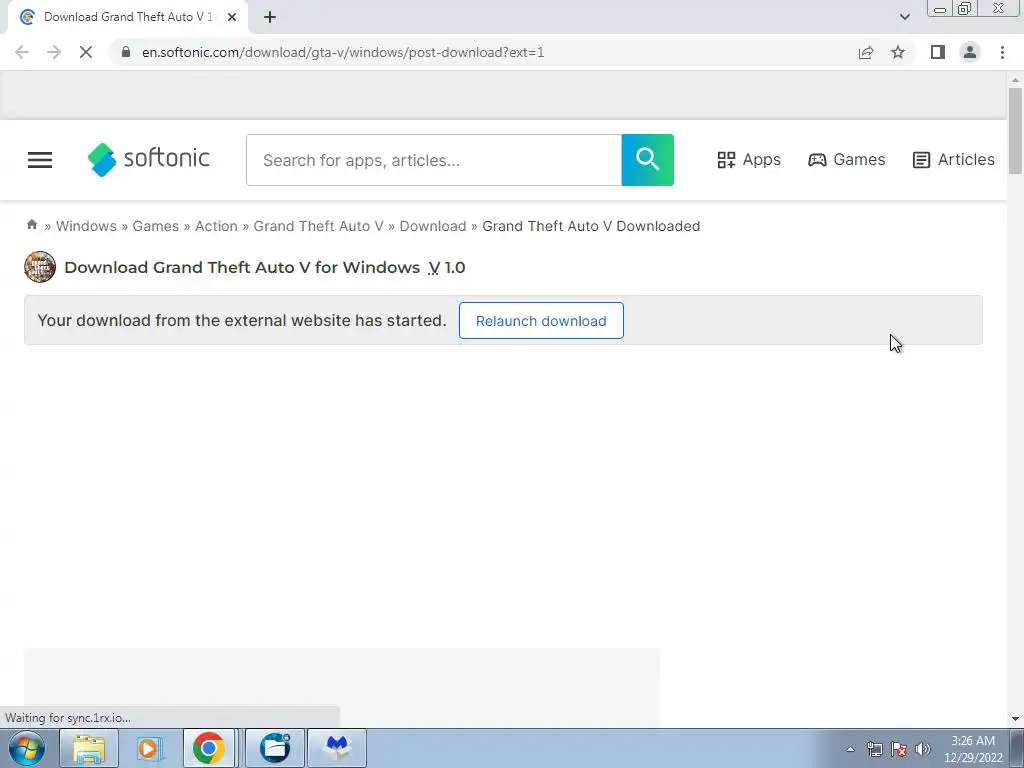Open the Chrome side panel
This screenshot has height=768, width=1024.
[x=938, y=52]
